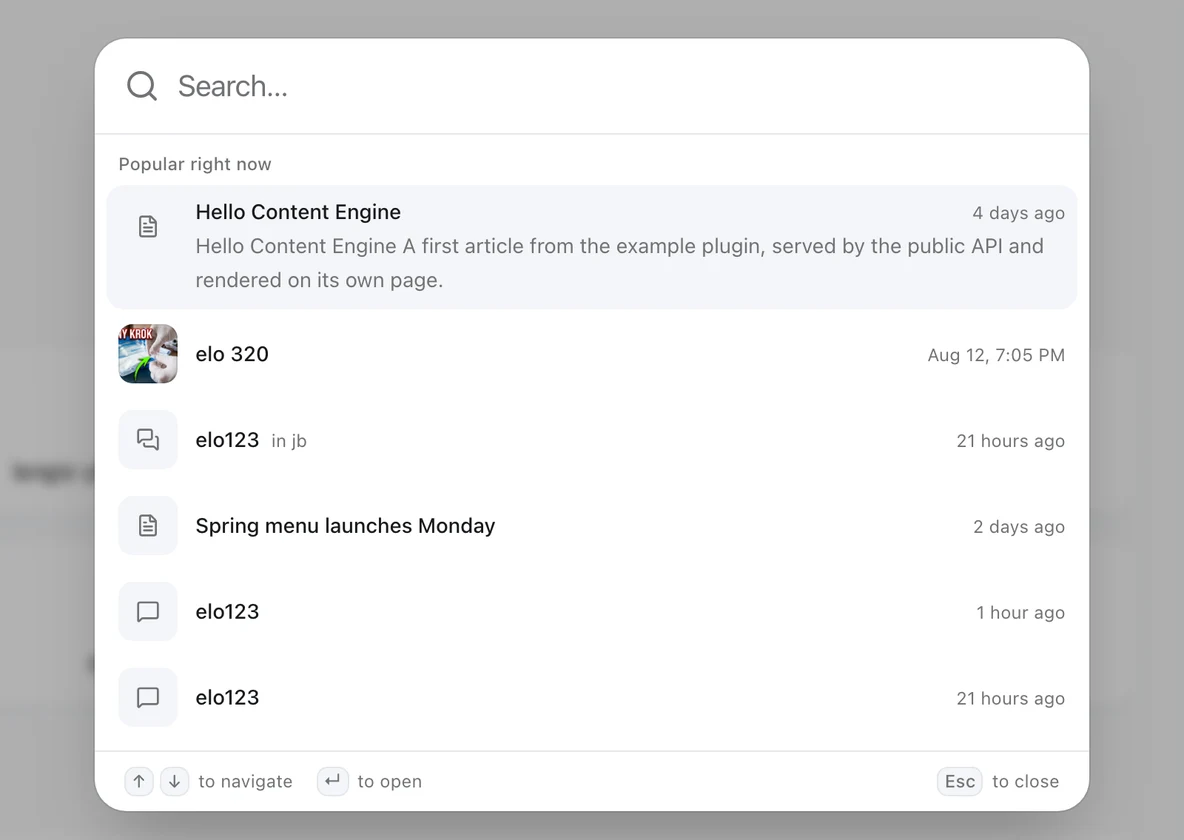Click the 1 hour ago timestamp
This screenshot has width=1184, height=840.
(1020, 613)
